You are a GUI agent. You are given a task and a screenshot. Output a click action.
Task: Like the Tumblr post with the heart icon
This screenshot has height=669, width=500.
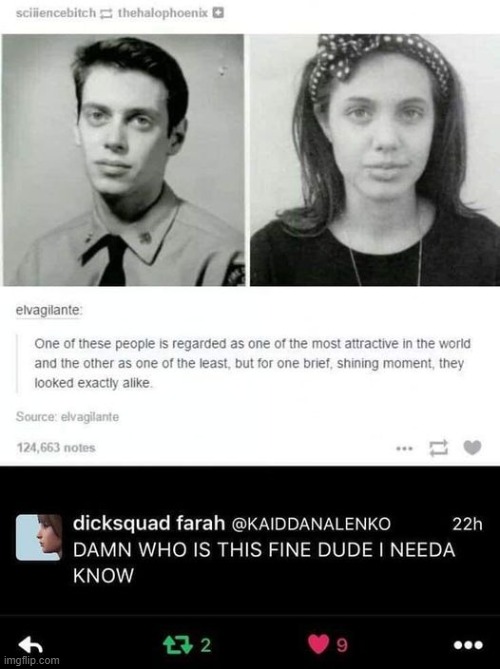click(x=472, y=448)
